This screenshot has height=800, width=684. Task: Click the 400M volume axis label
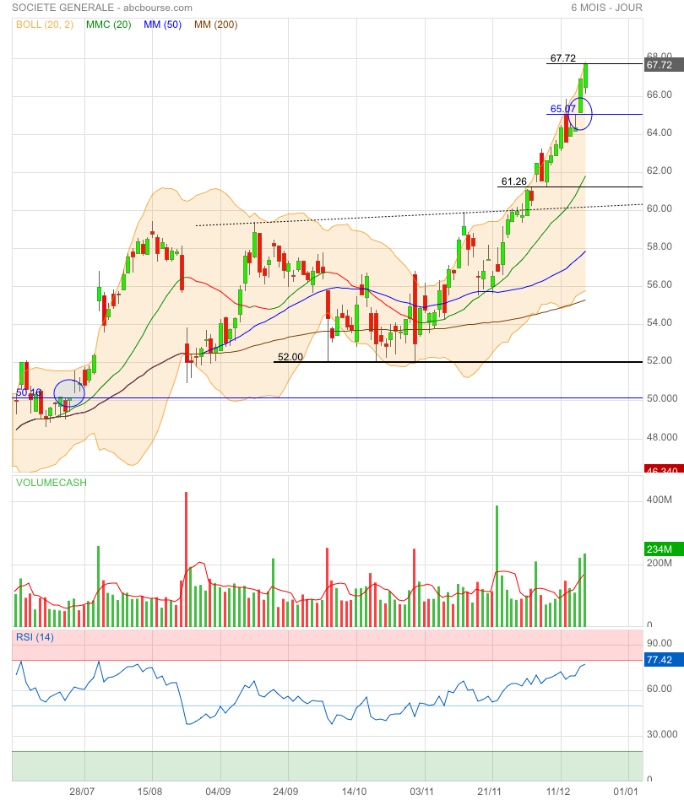point(659,499)
